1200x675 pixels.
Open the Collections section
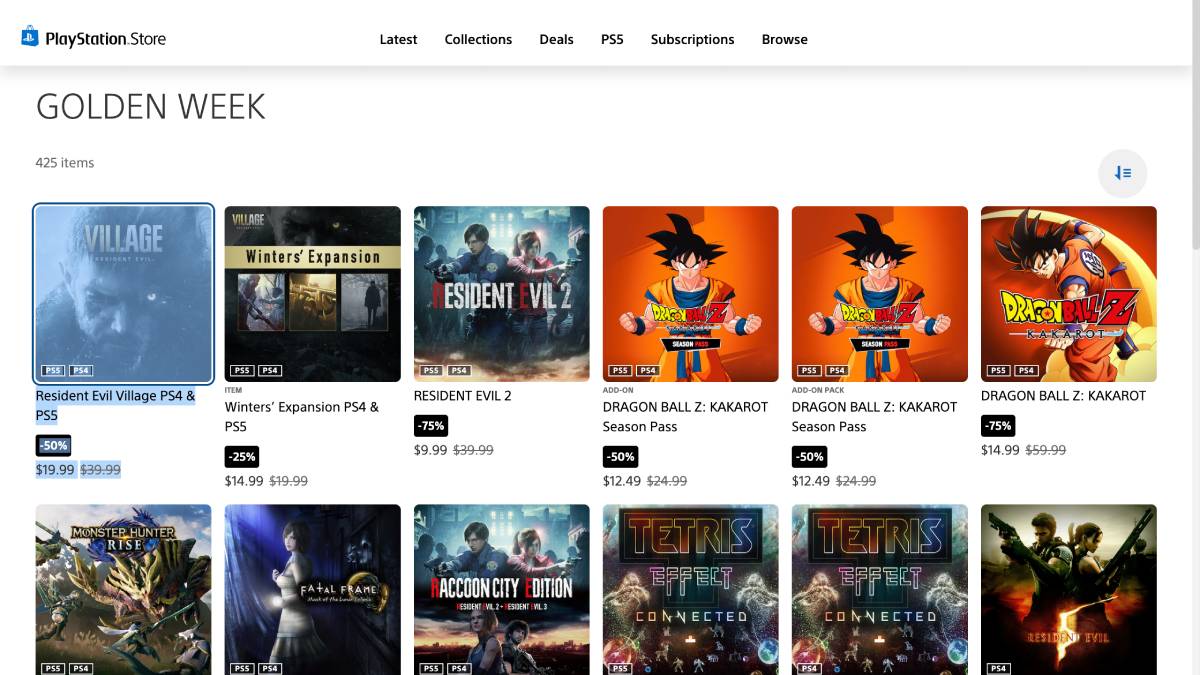click(x=478, y=39)
